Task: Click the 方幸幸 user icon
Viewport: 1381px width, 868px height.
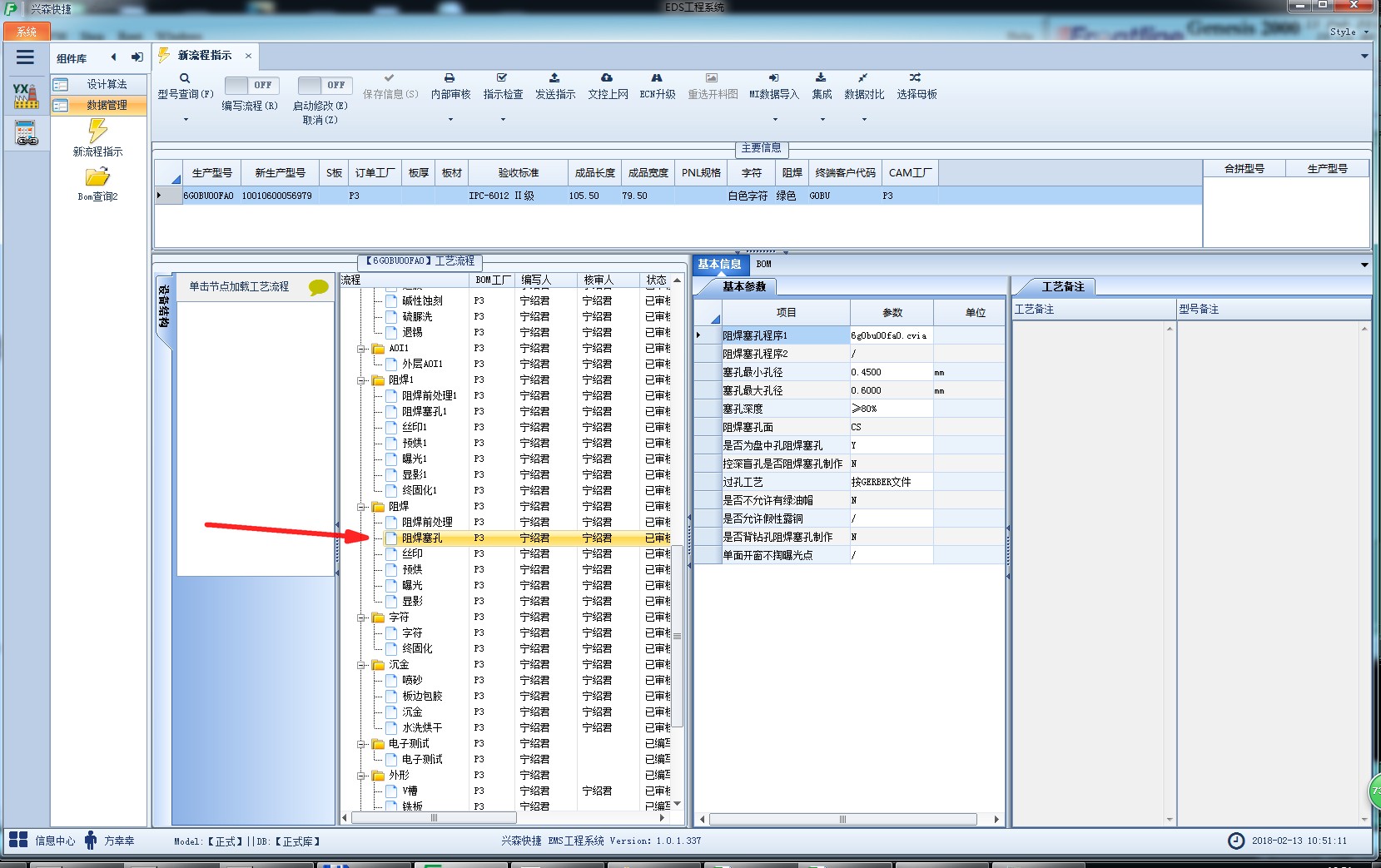Action: (91, 841)
